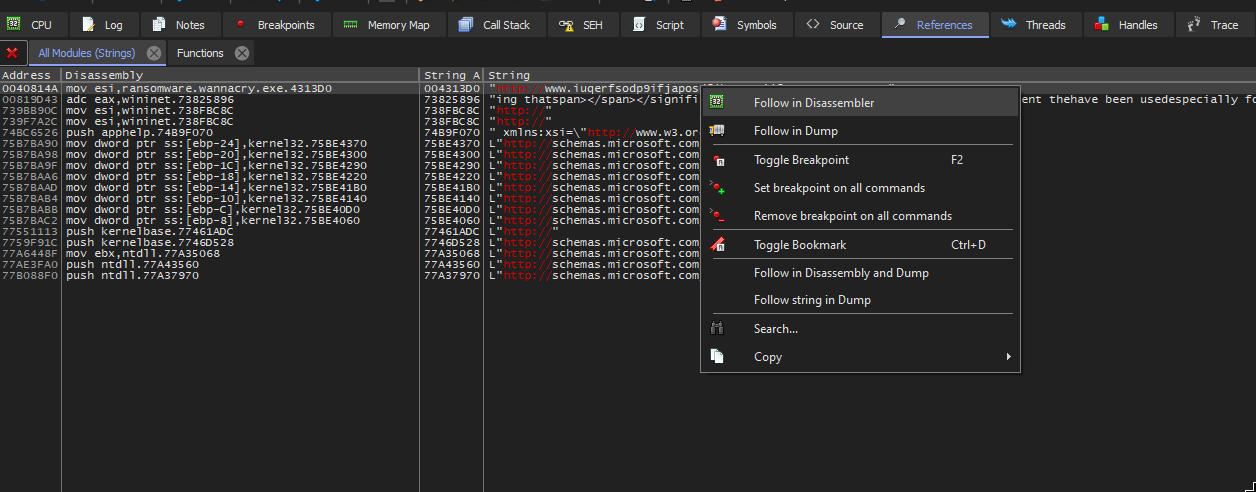Viewport: 1256px width, 492px height.
Task: Click disassembly 'push kernelbase.7746D528'
Action: click(150, 242)
